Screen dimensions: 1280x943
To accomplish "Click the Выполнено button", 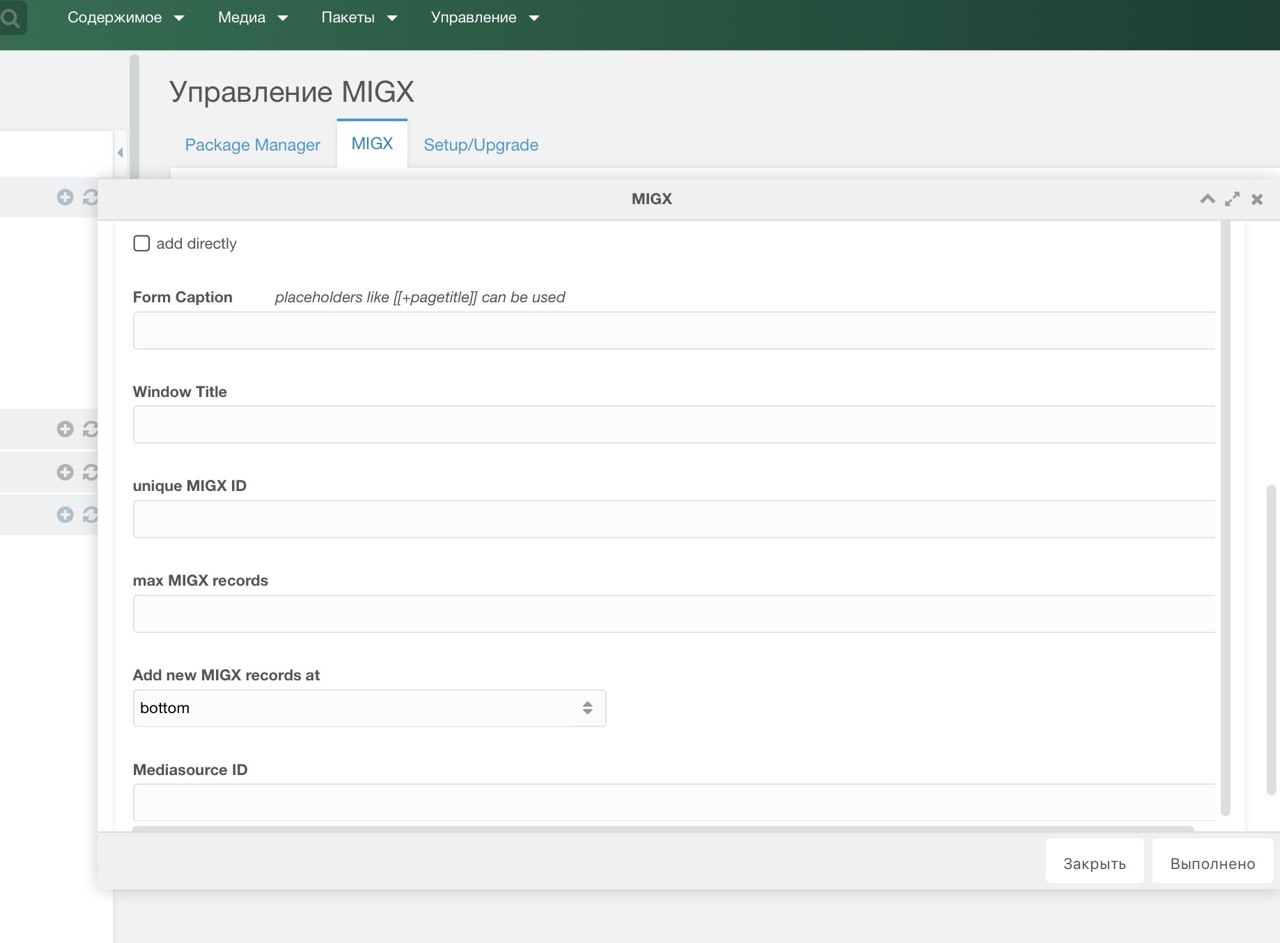I will (1212, 863).
